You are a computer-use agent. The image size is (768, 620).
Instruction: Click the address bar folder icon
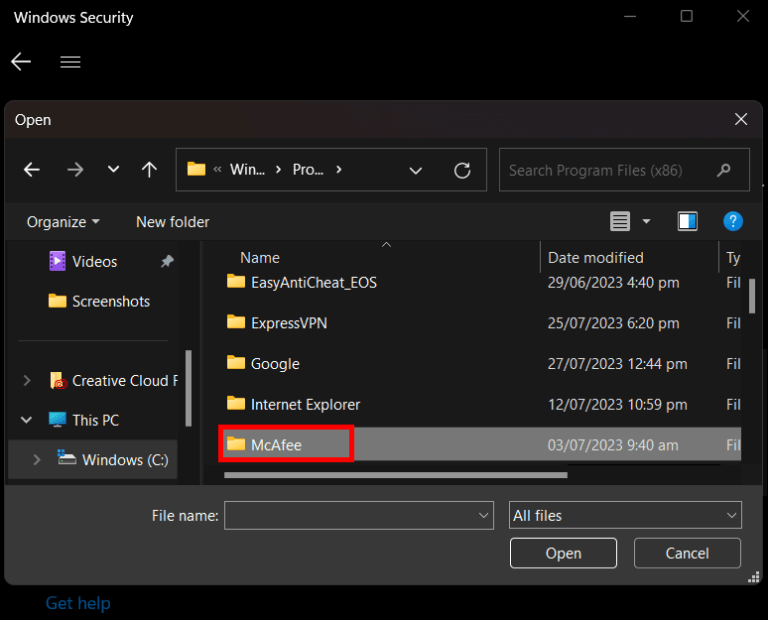pos(196,169)
